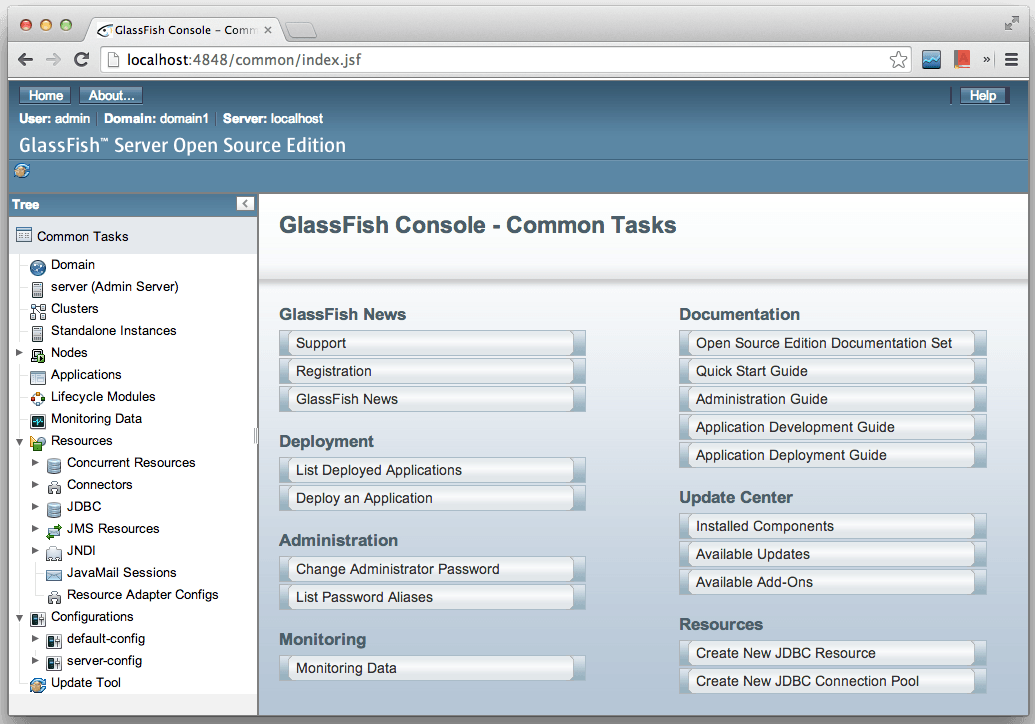
Task: Click the Update Tool icon in tree
Action: [38, 684]
